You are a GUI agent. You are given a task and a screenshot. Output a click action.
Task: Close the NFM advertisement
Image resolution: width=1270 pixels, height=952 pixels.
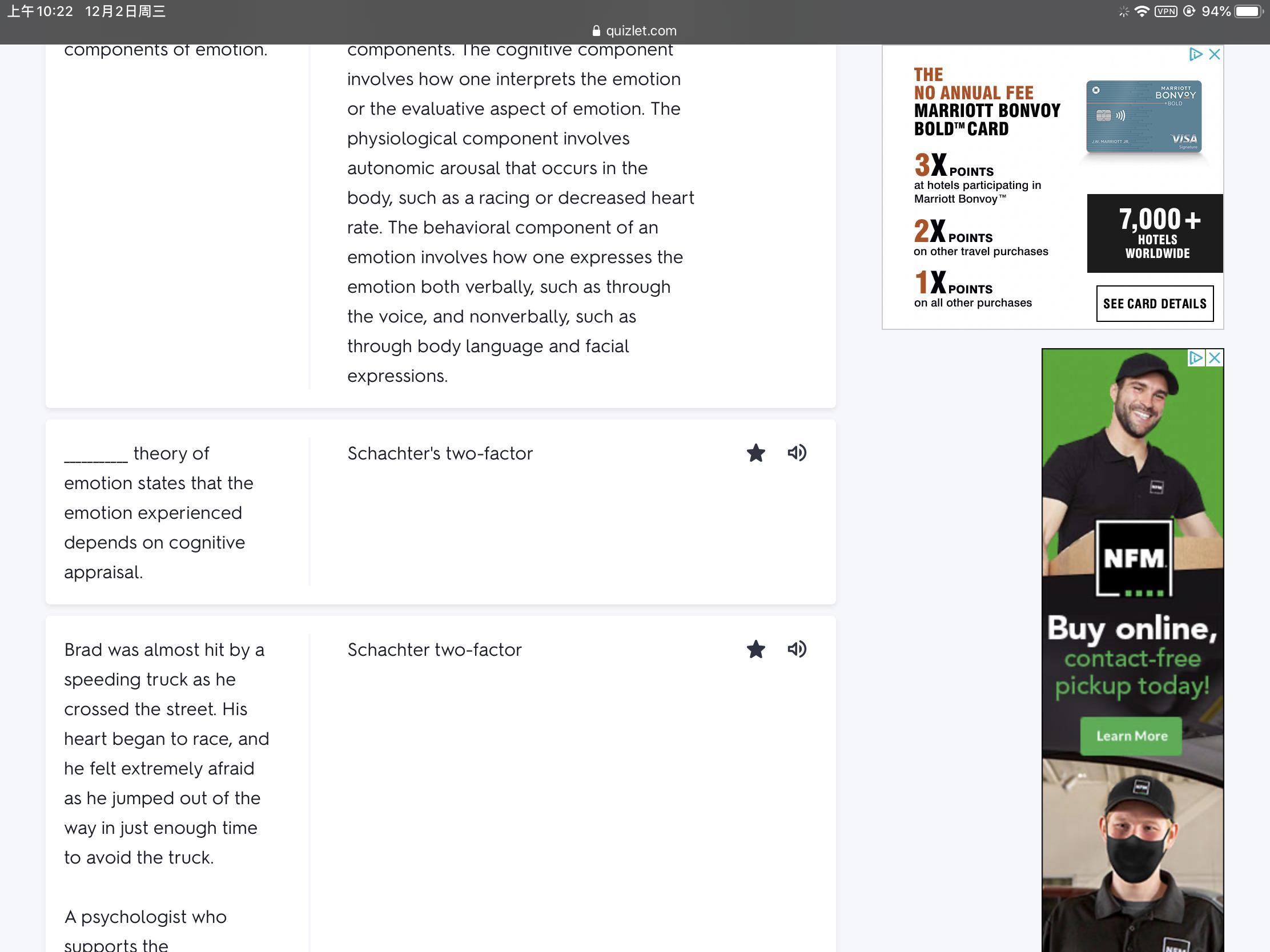1214,358
